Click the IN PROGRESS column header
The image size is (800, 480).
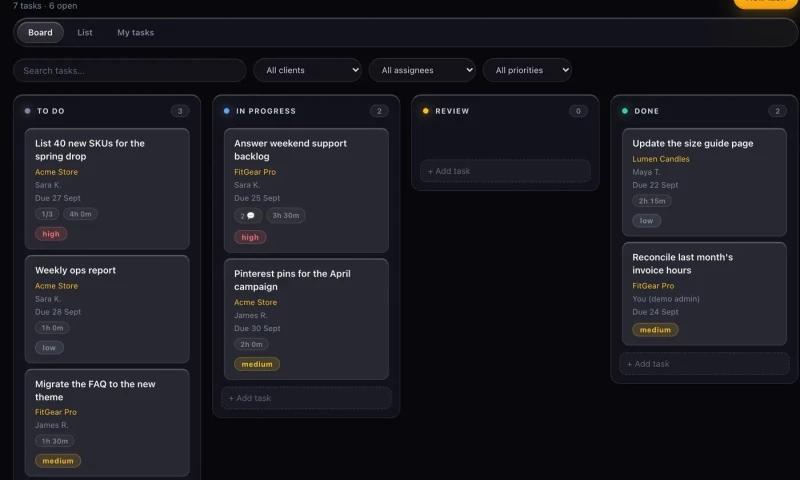point(266,111)
